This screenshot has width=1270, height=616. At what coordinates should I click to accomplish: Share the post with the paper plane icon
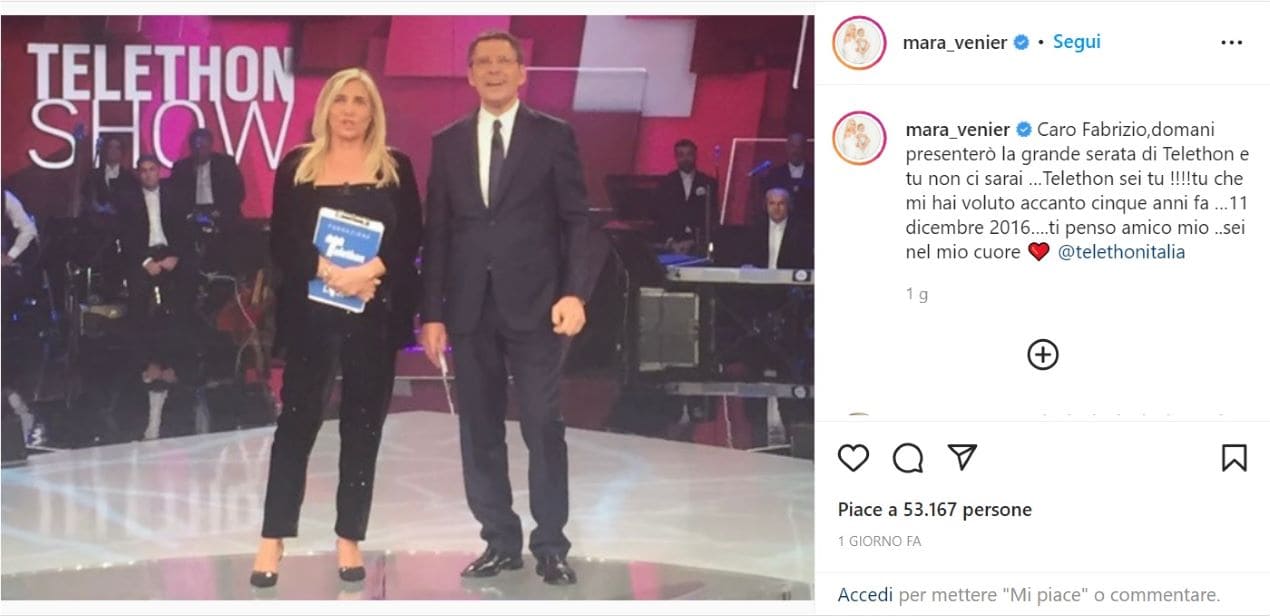point(962,458)
